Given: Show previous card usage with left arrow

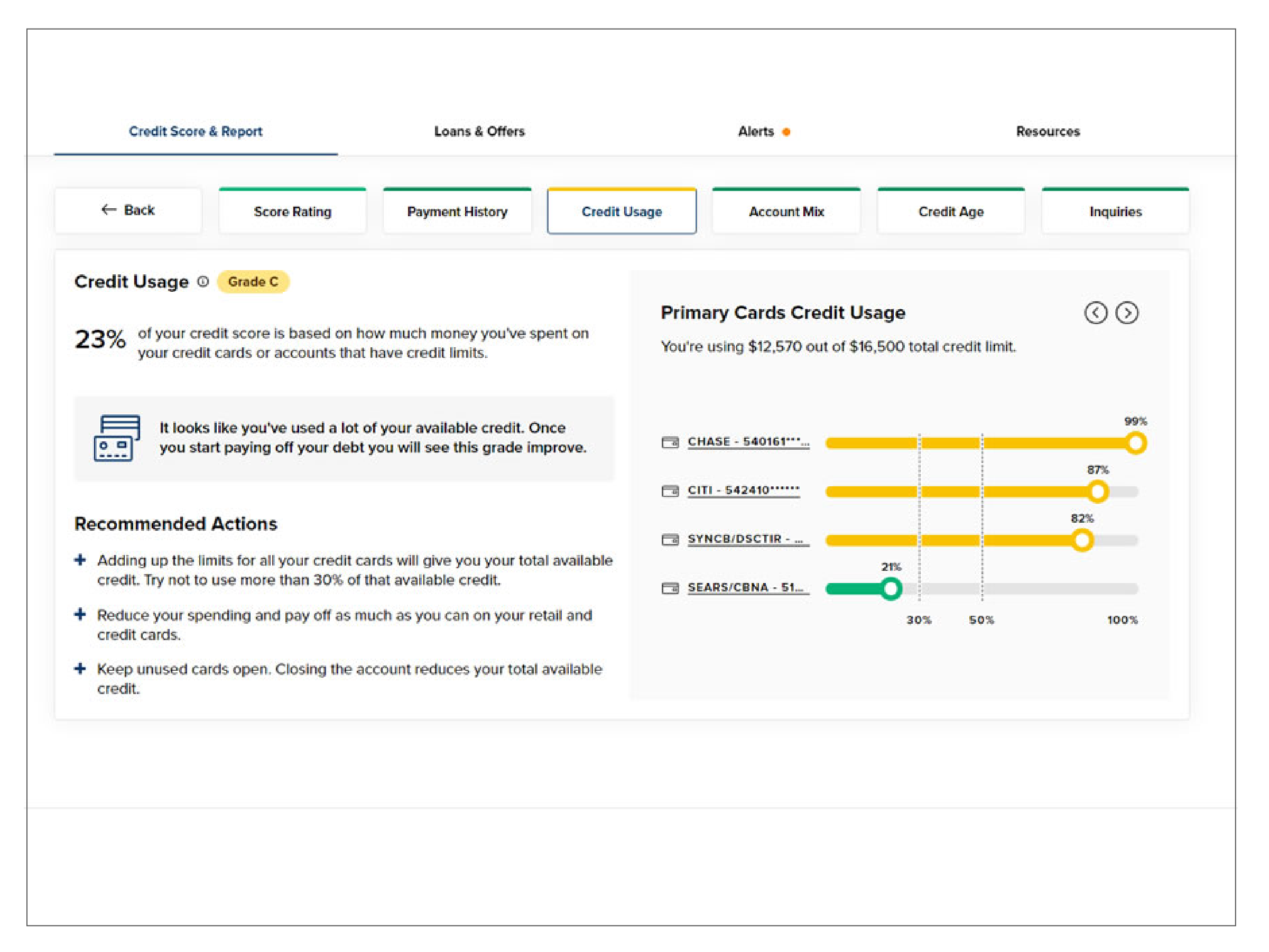Looking at the screenshot, I should click(1095, 313).
